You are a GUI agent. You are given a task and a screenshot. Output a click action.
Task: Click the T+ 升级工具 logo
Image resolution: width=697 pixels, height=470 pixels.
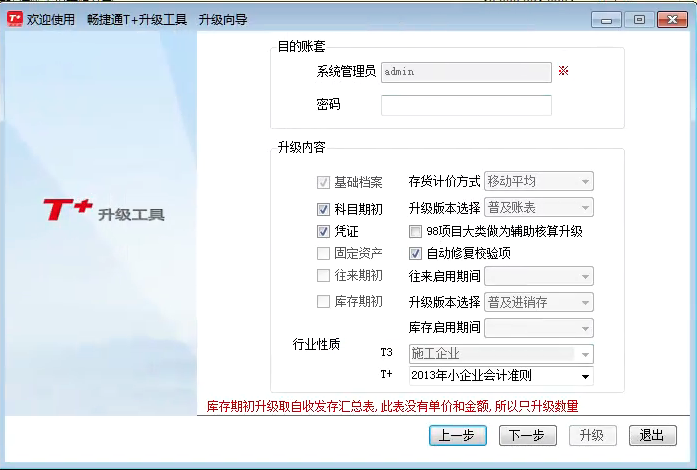tap(104, 210)
